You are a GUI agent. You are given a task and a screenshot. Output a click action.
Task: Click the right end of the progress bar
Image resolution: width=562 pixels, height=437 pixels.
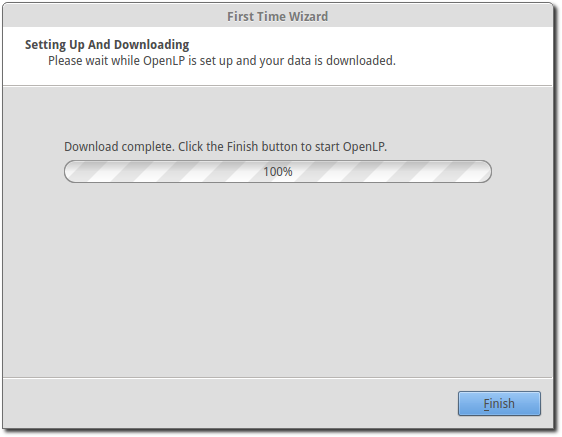484,171
